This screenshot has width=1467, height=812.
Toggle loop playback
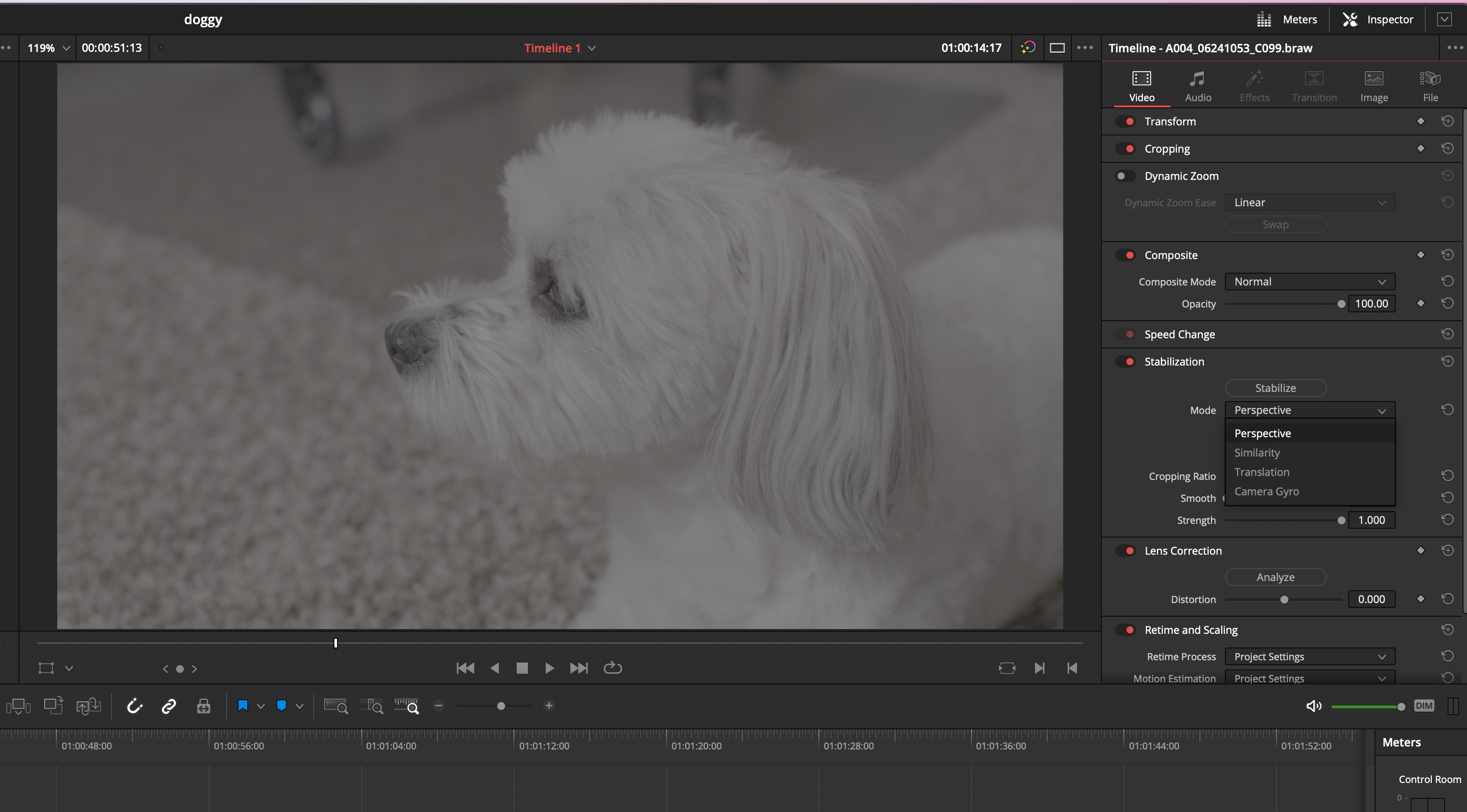[613, 668]
